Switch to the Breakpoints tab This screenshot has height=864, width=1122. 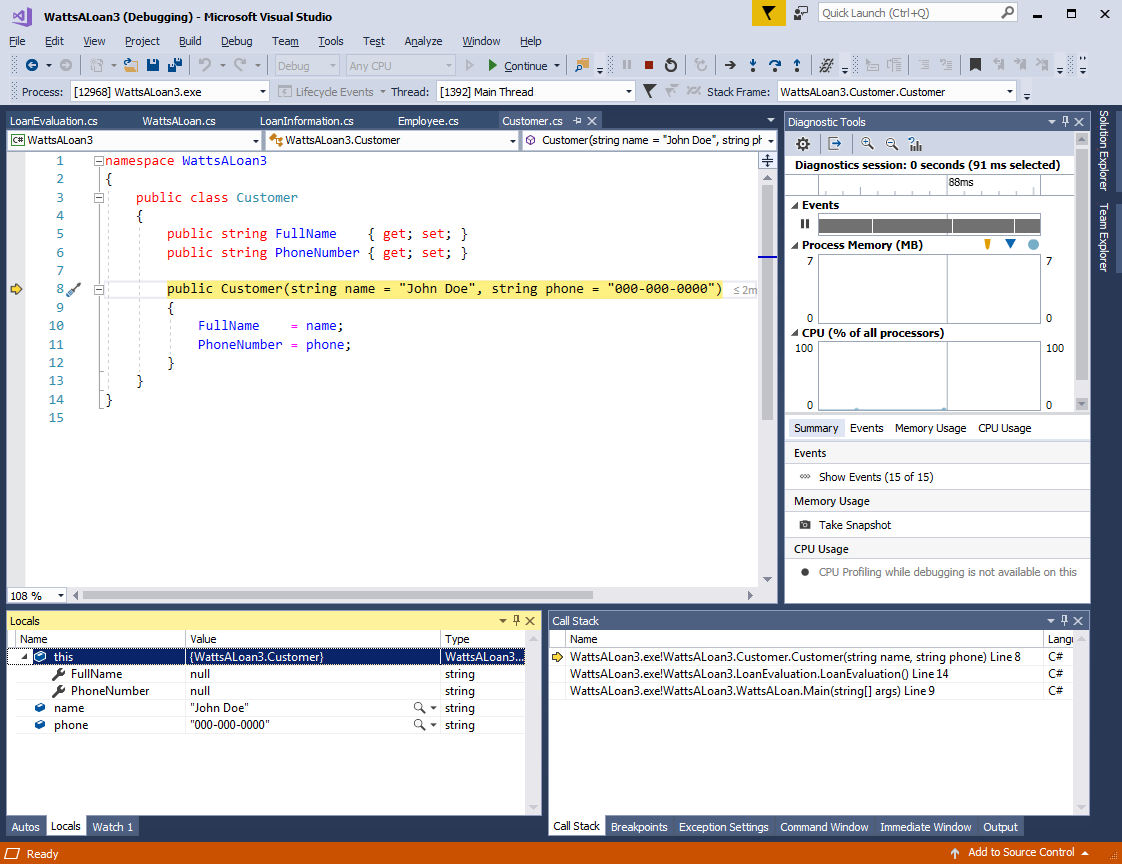pos(639,827)
